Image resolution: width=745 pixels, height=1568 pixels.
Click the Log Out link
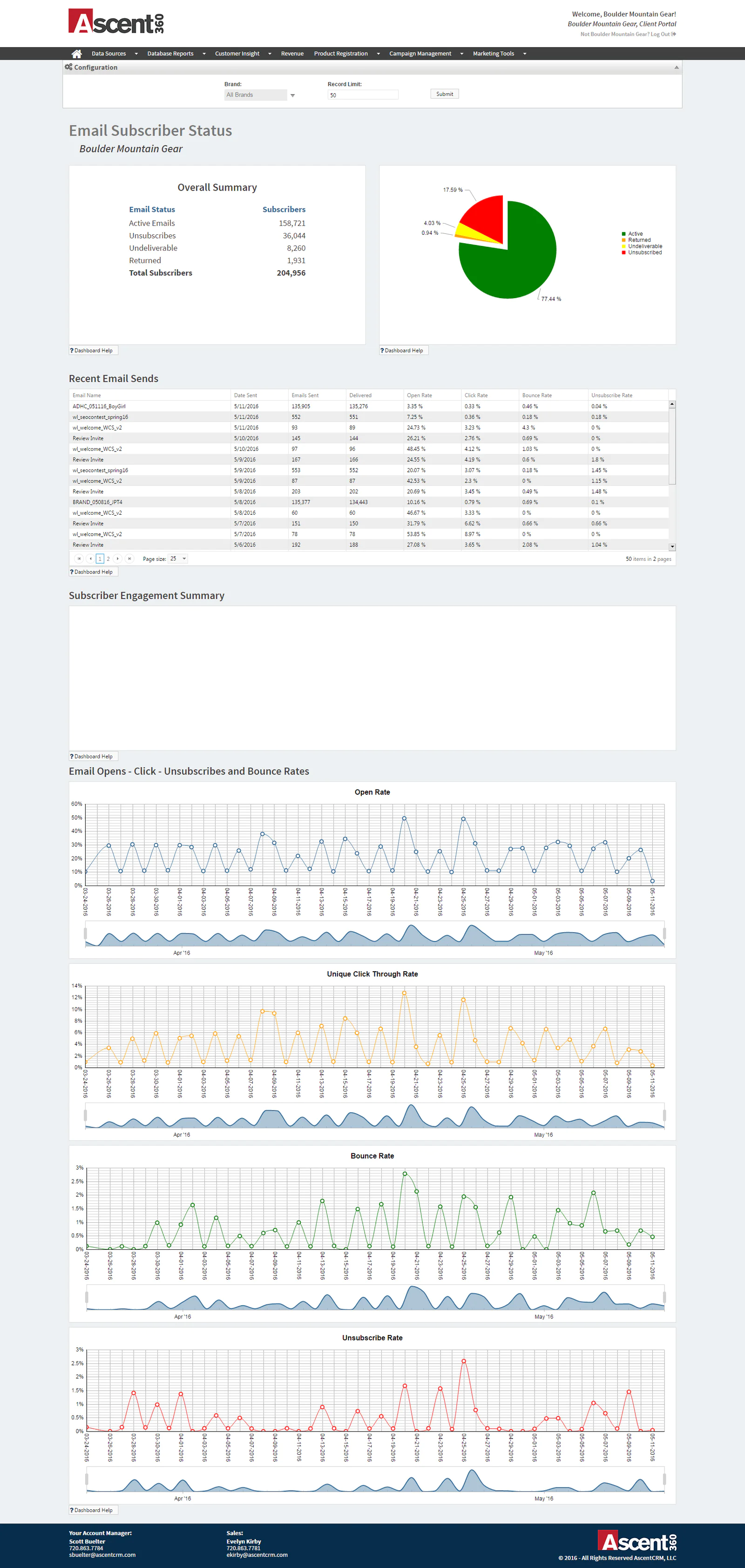[x=663, y=34]
